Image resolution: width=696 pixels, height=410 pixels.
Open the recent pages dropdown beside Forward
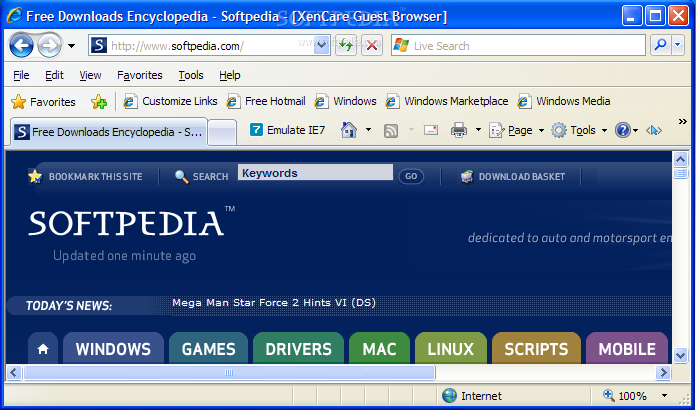point(71,46)
